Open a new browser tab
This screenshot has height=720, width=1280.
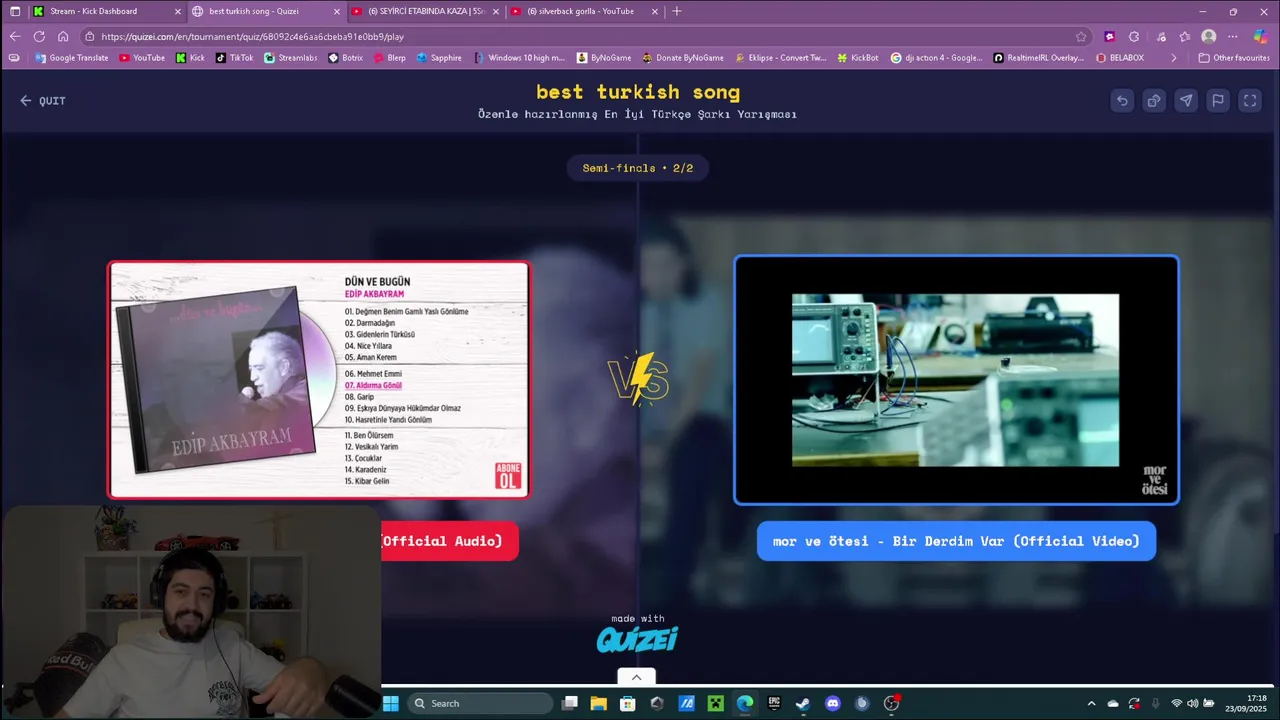coord(677,11)
